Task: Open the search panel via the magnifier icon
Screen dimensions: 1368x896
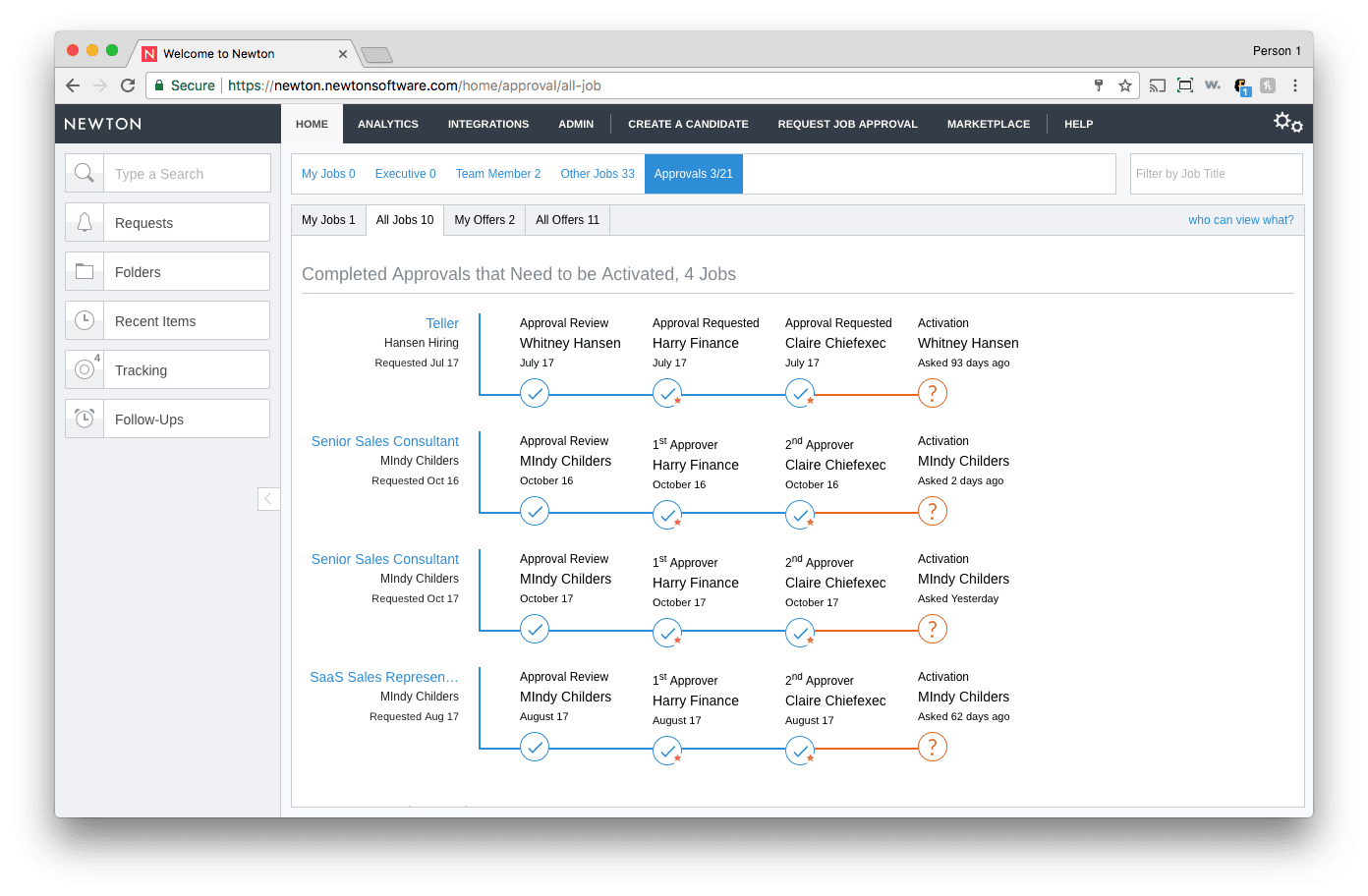Action: (x=85, y=172)
